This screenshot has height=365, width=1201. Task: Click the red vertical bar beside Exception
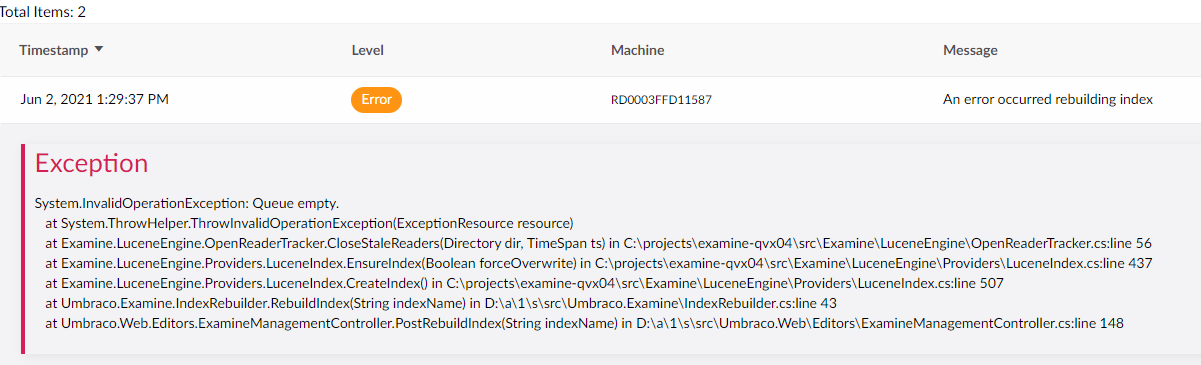pyautogui.click(x=23, y=248)
